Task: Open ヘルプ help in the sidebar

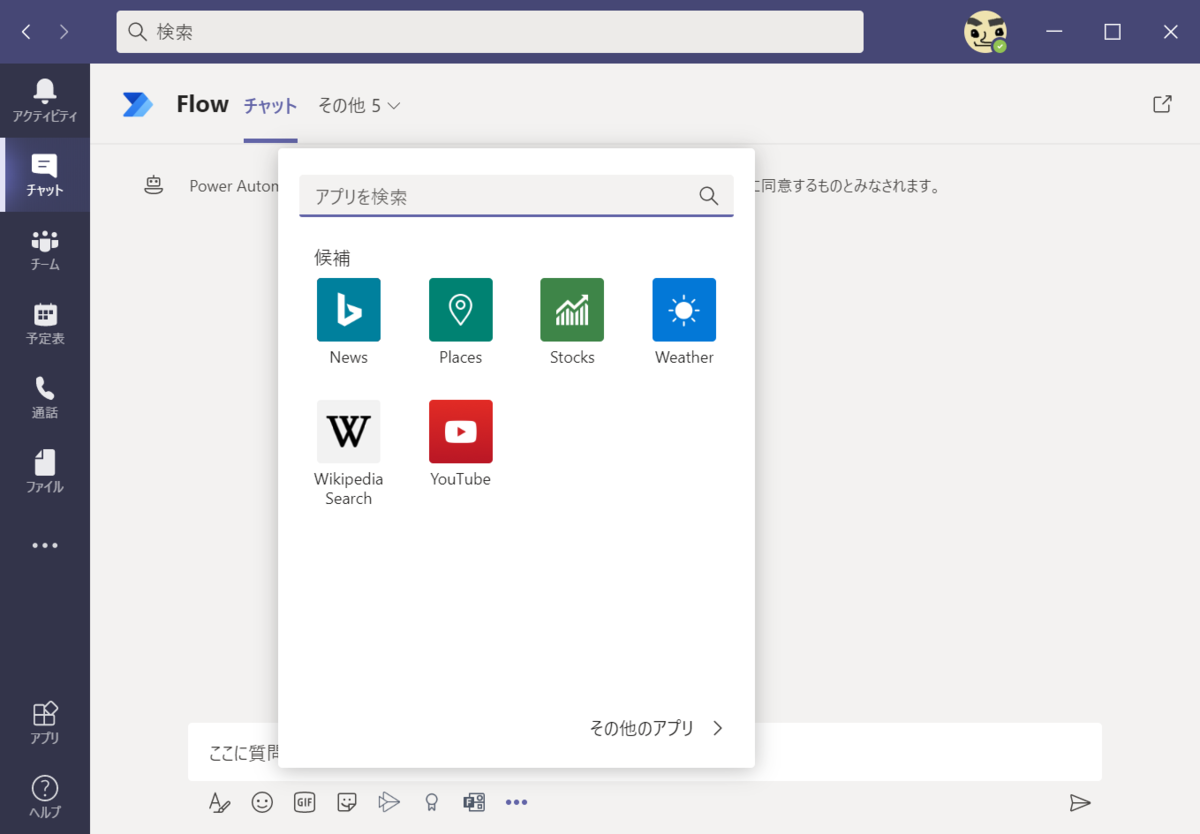Action: (x=45, y=797)
